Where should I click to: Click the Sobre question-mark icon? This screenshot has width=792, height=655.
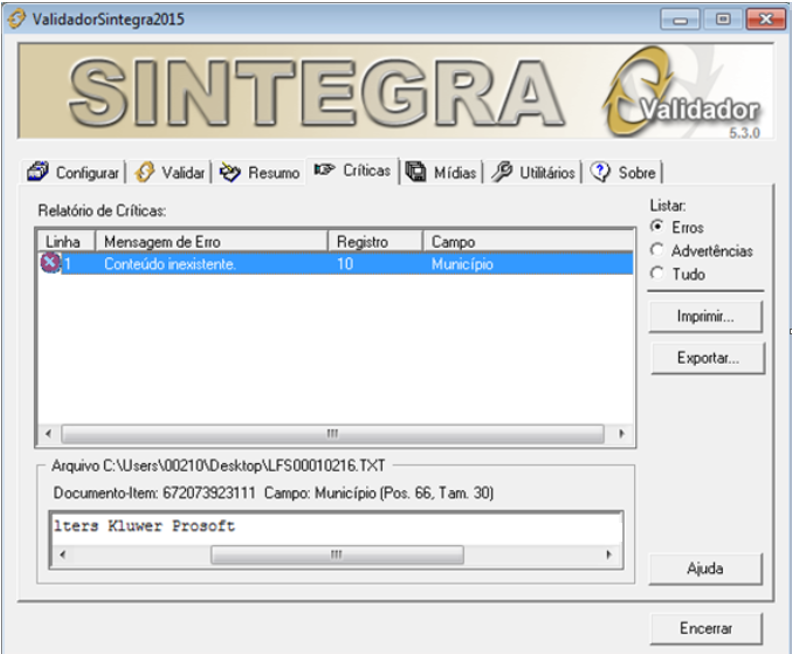coord(600,172)
